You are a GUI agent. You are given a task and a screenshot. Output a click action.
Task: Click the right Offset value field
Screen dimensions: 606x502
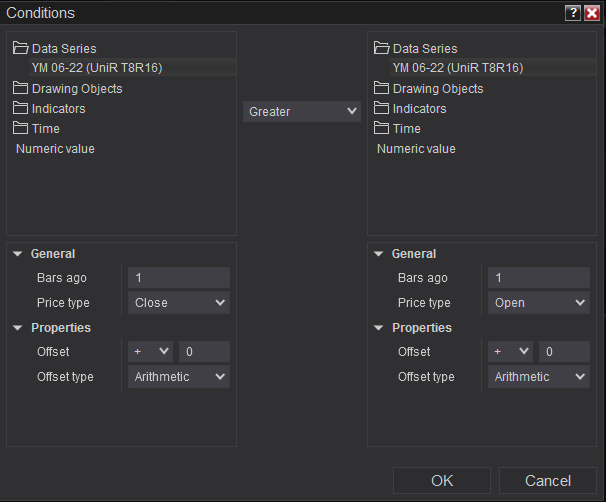pyautogui.click(x=564, y=352)
